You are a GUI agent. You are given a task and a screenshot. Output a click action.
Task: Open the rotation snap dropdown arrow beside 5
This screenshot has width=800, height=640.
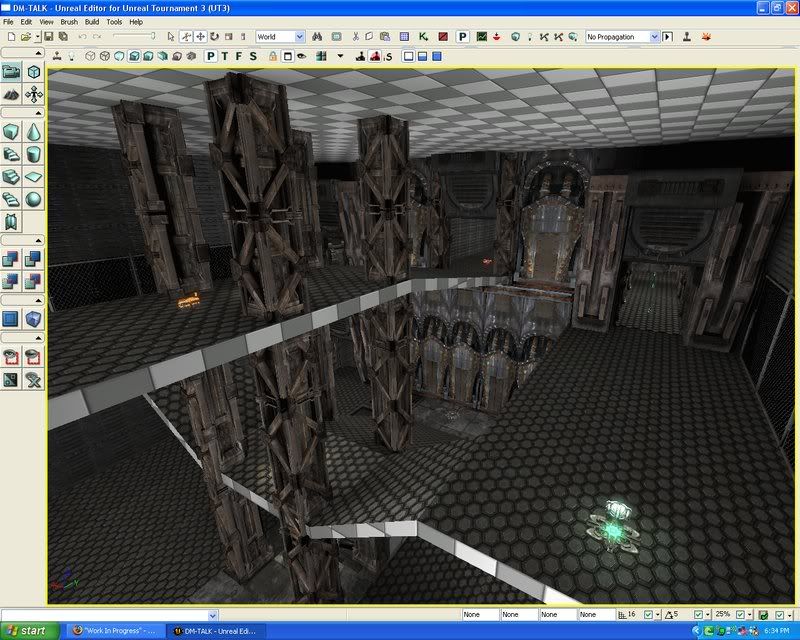708,615
